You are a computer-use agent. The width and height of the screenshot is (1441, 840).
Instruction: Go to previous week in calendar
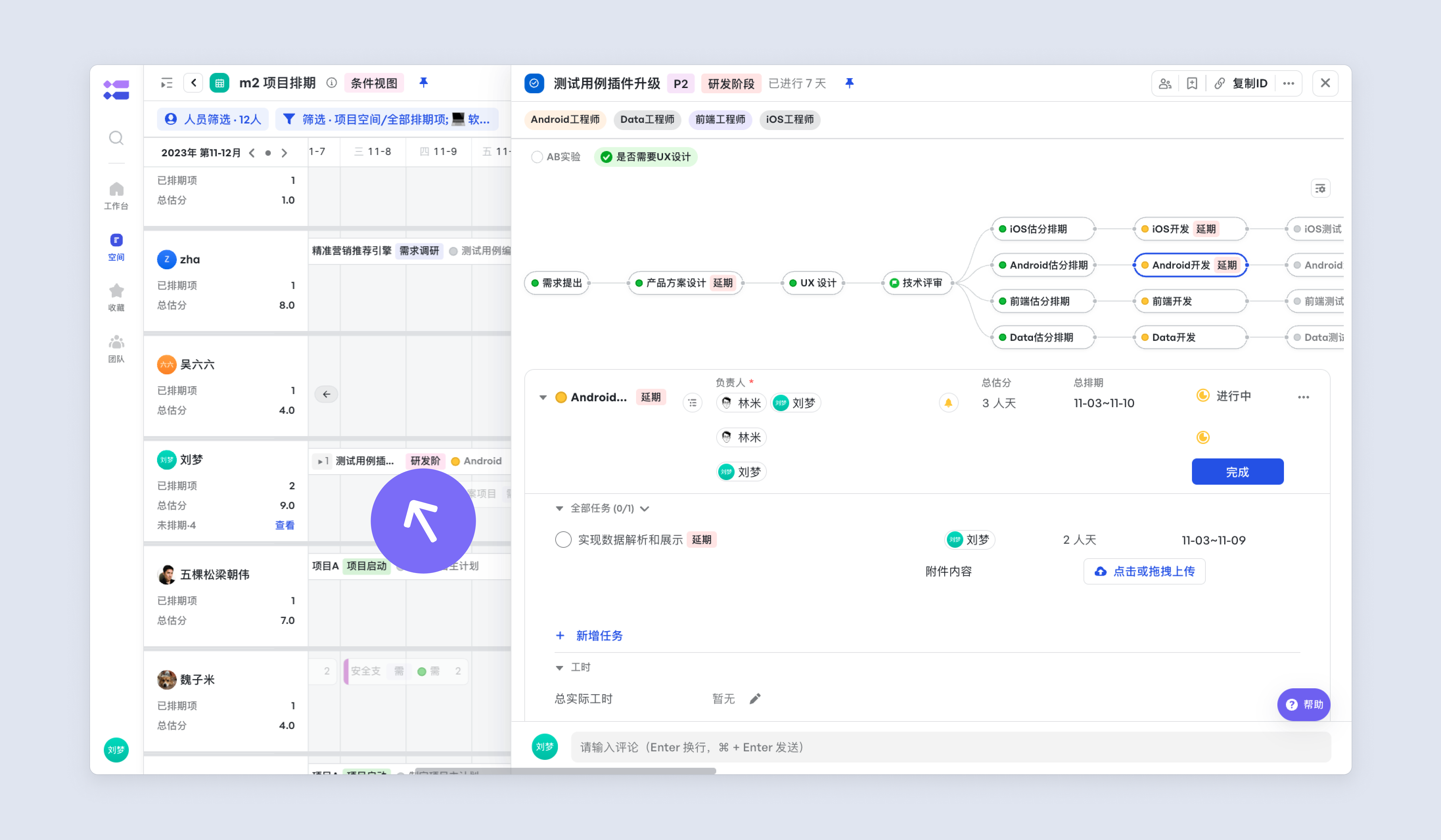[x=252, y=153]
